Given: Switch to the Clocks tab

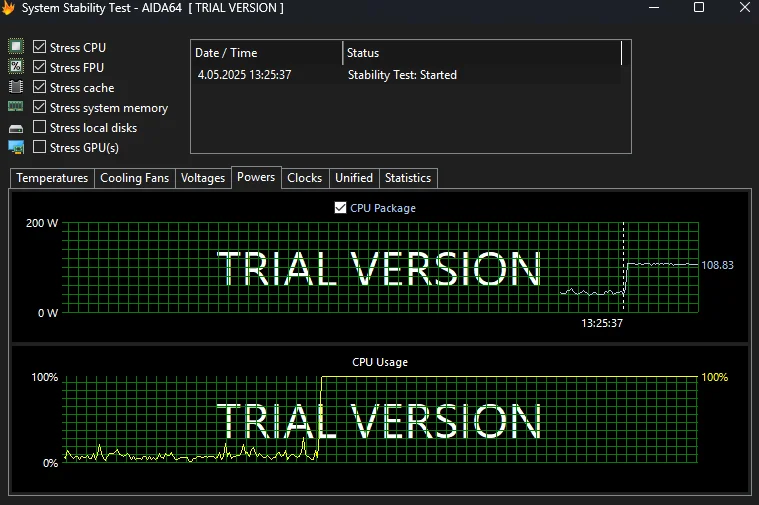Looking at the screenshot, I should 304,178.
